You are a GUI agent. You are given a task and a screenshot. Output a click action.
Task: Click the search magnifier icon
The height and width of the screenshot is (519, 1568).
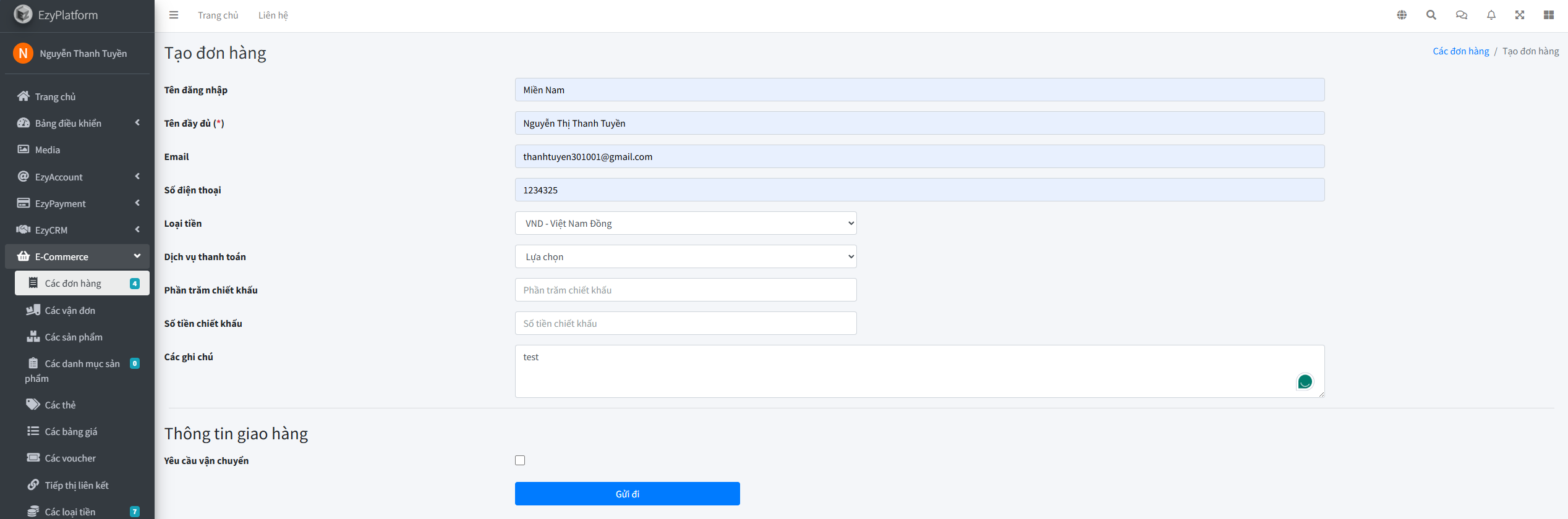pyautogui.click(x=1431, y=15)
